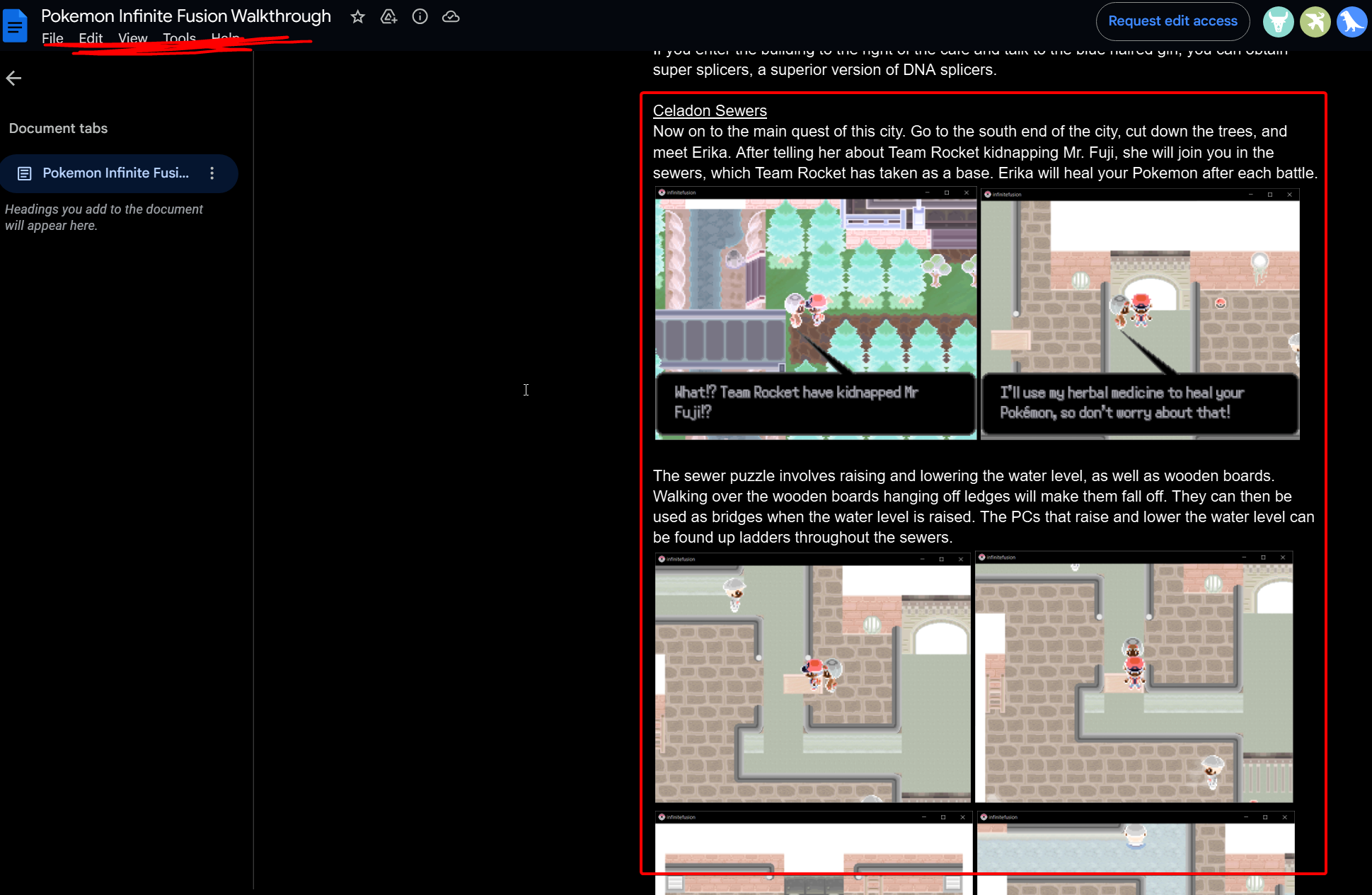
Task: Open the File menu
Action: pyautogui.click(x=52, y=38)
